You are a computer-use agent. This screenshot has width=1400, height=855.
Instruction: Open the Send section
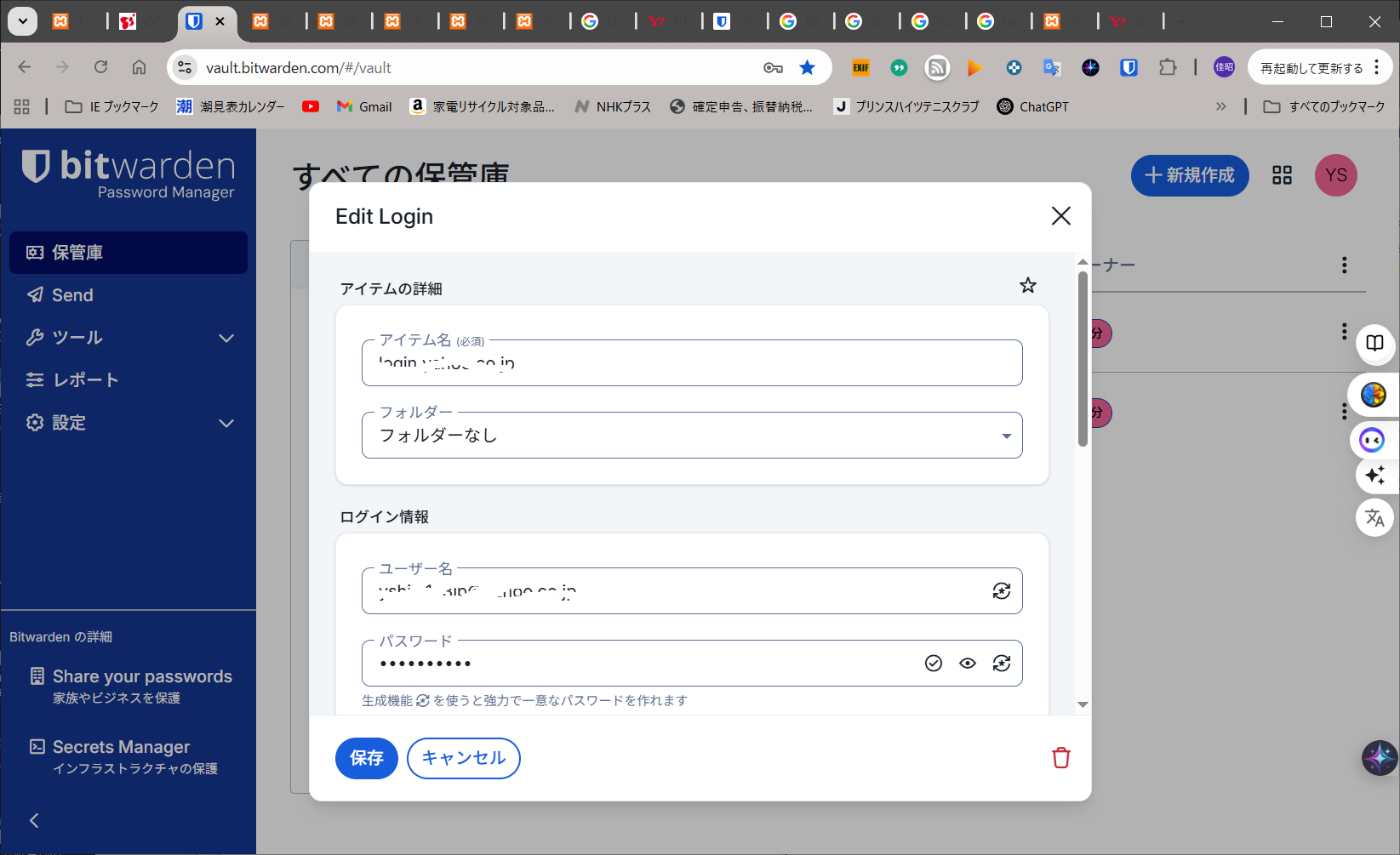click(72, 295)
